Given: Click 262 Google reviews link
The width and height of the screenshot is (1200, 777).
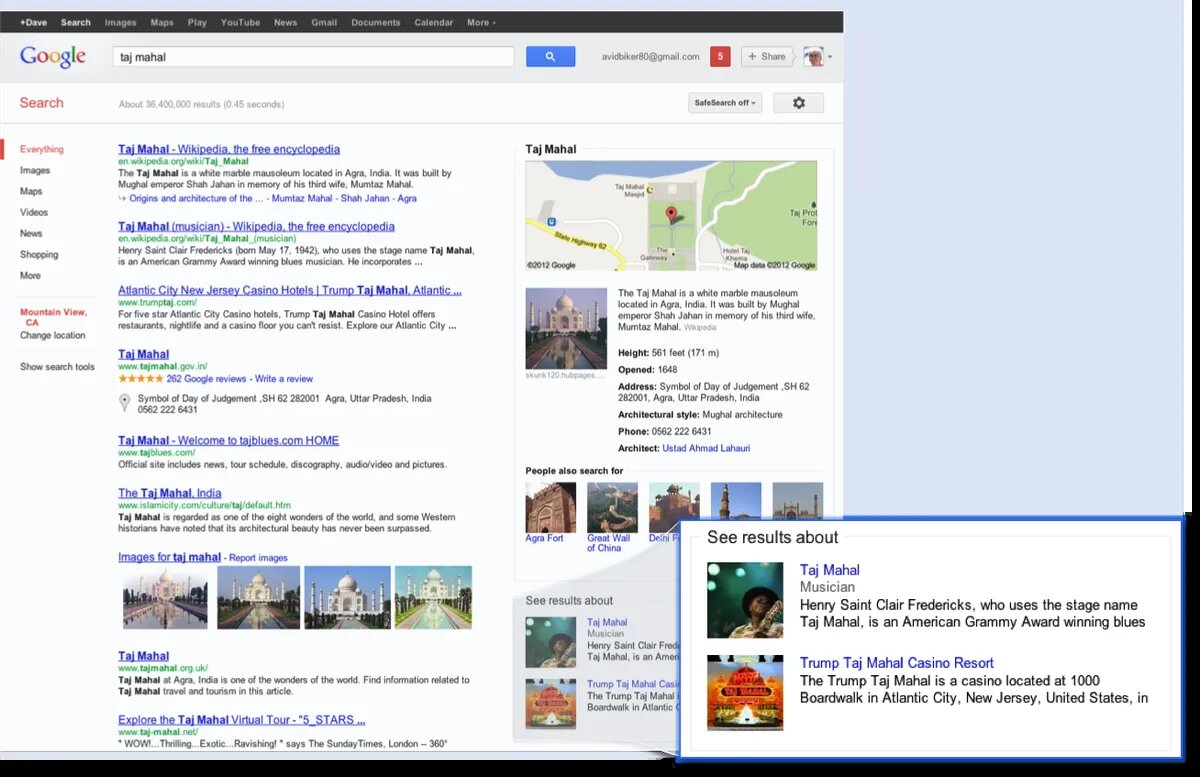Looking at the screenshot, I should point(206,379).
